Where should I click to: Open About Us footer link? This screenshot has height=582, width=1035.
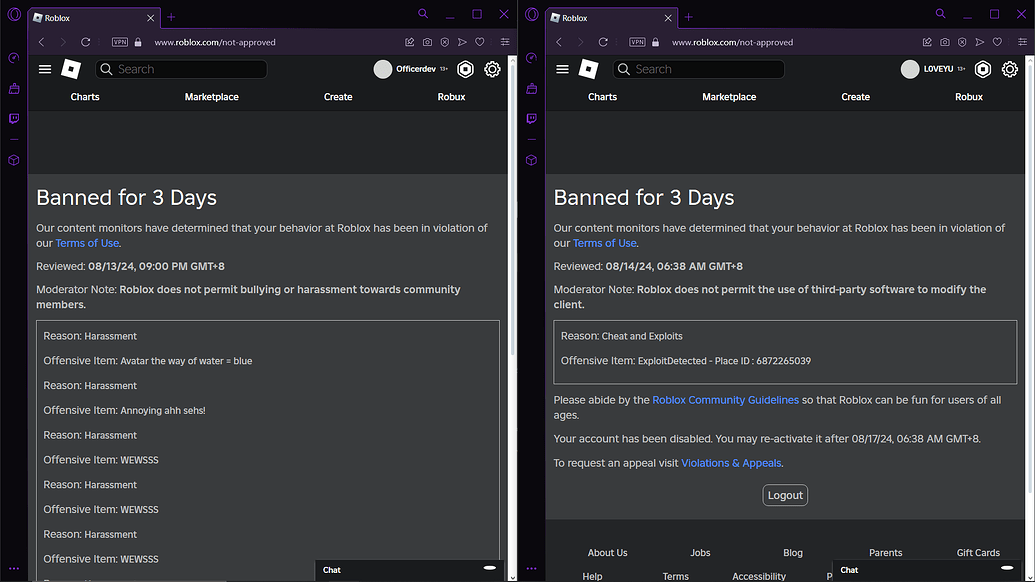(607, 553)
